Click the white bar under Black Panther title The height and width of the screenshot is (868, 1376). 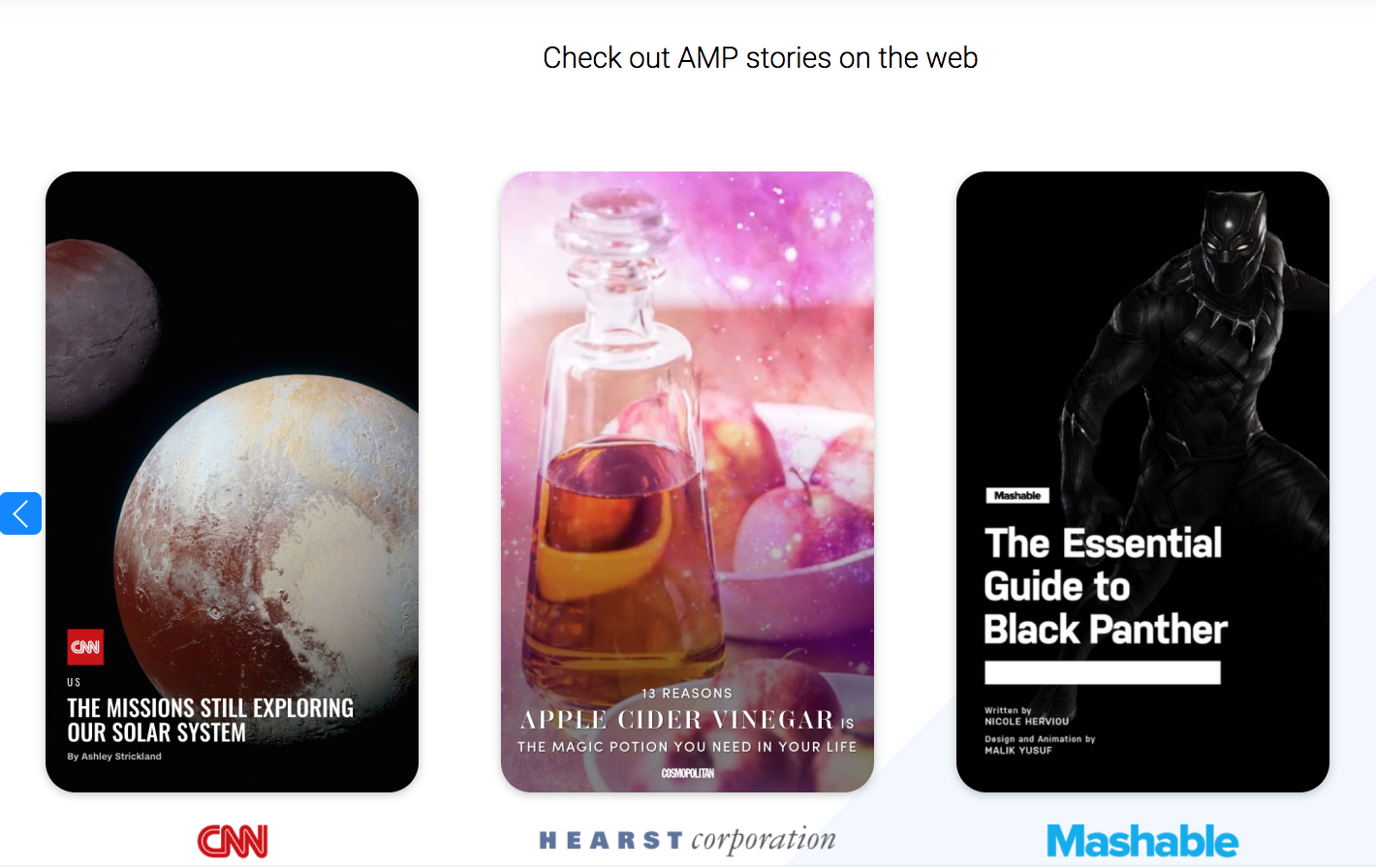[x=1103, y=672]
